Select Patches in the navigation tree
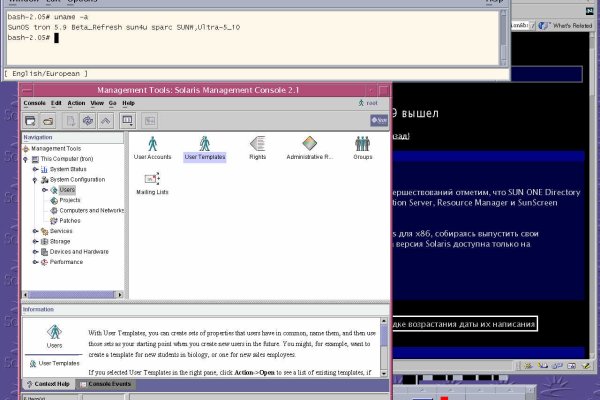The width and height of the screenshot is (600, 400). [x=69, y=221]
